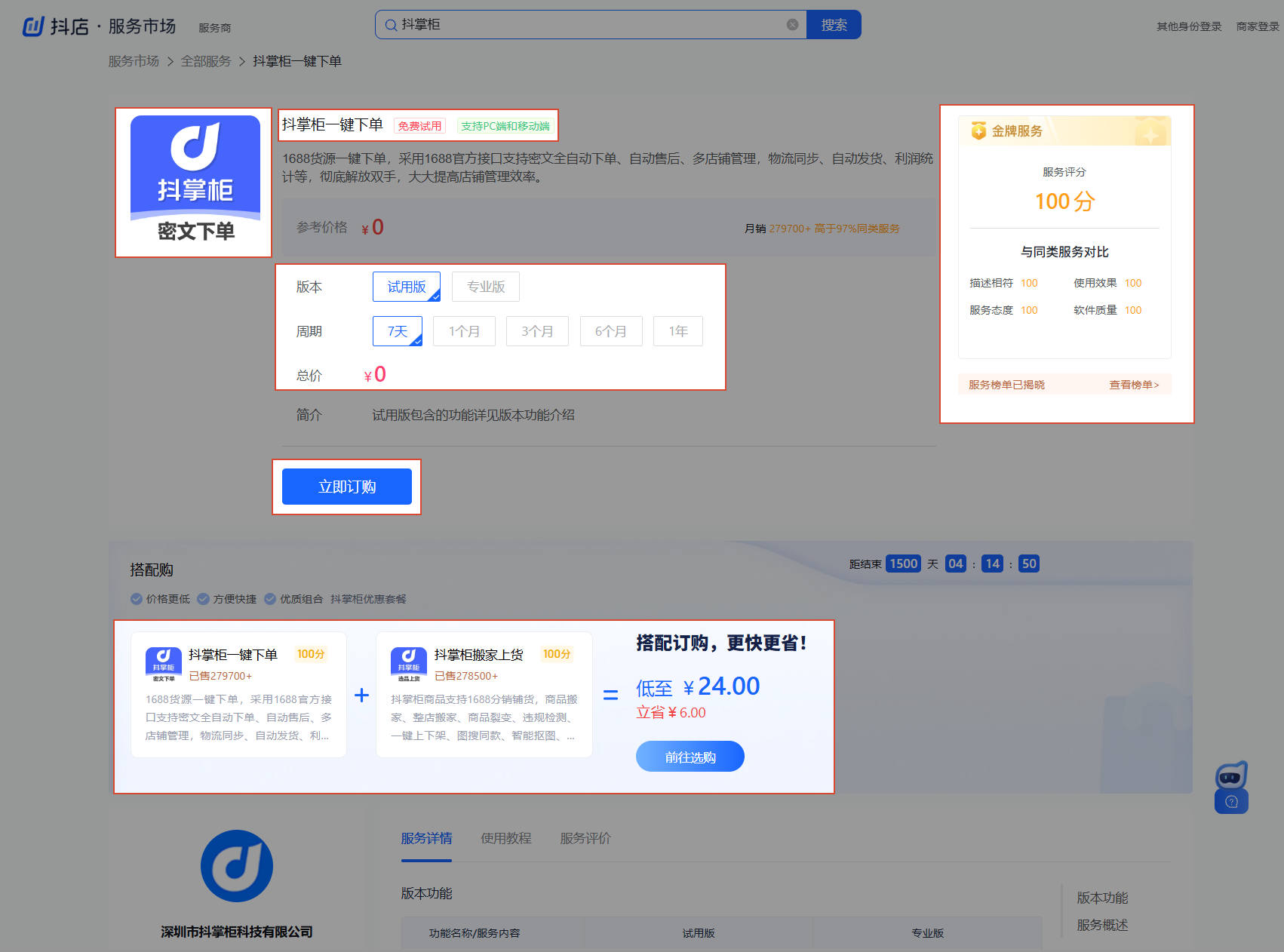
Task: Click the 服务商 header link
Action: 215,28
